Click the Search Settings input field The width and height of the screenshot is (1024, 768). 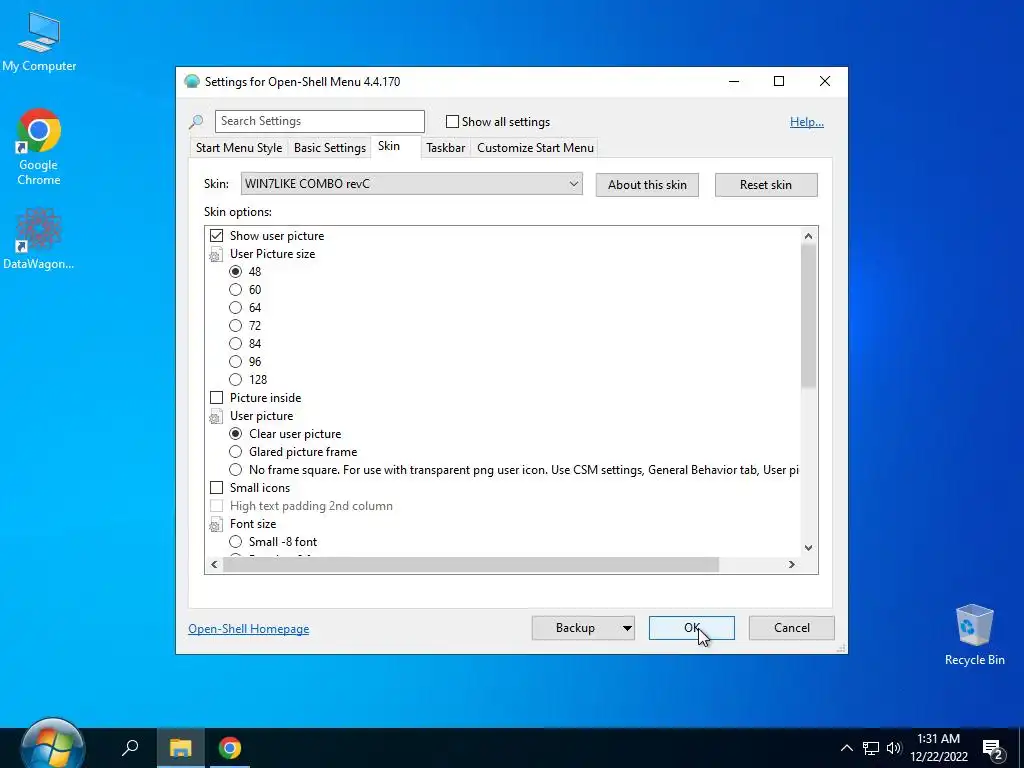point(320,121)
